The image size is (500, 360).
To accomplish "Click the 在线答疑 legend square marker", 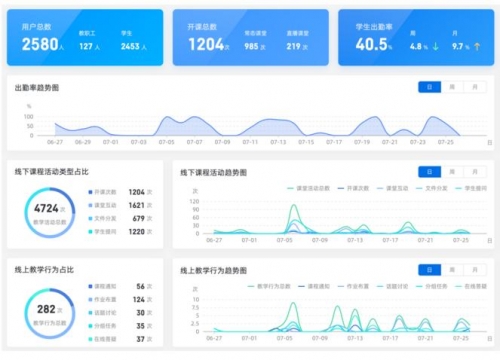I will 90,339.
